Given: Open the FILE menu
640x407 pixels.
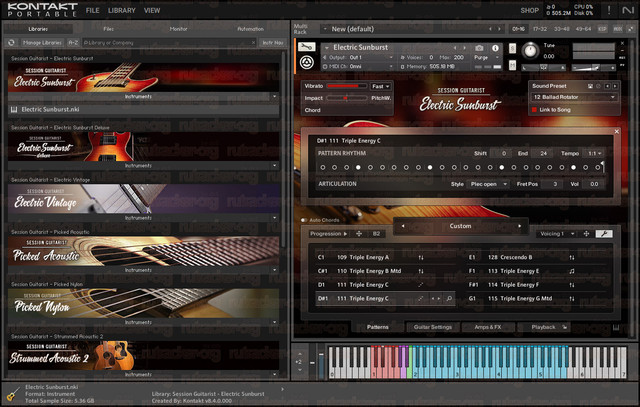Looking at the screenshot, I should pyautogui.click(x=93, y=11).
